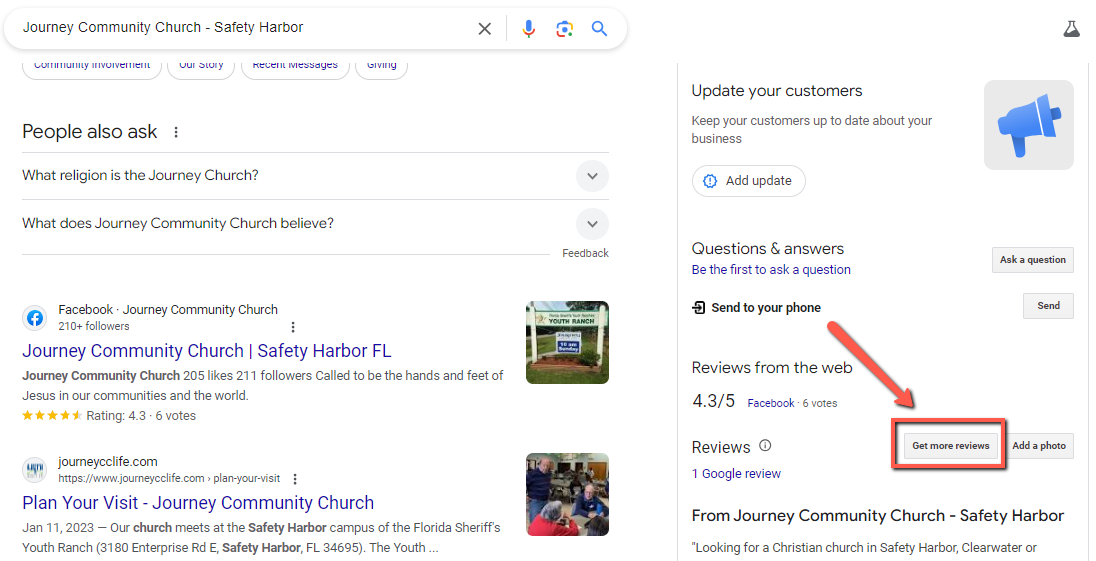The width and height of the screenshot is (1096, 561).
Task: Click the Facebook favicon icon
Action: pos(35,319)
